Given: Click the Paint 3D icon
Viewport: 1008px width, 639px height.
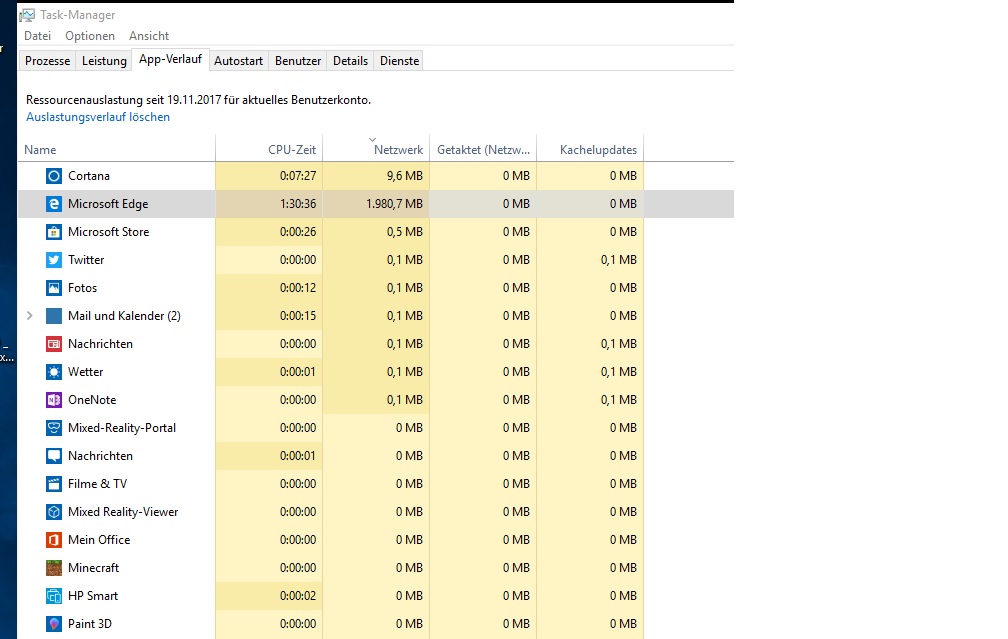Looking at the screenshot, I should point(54,624).
